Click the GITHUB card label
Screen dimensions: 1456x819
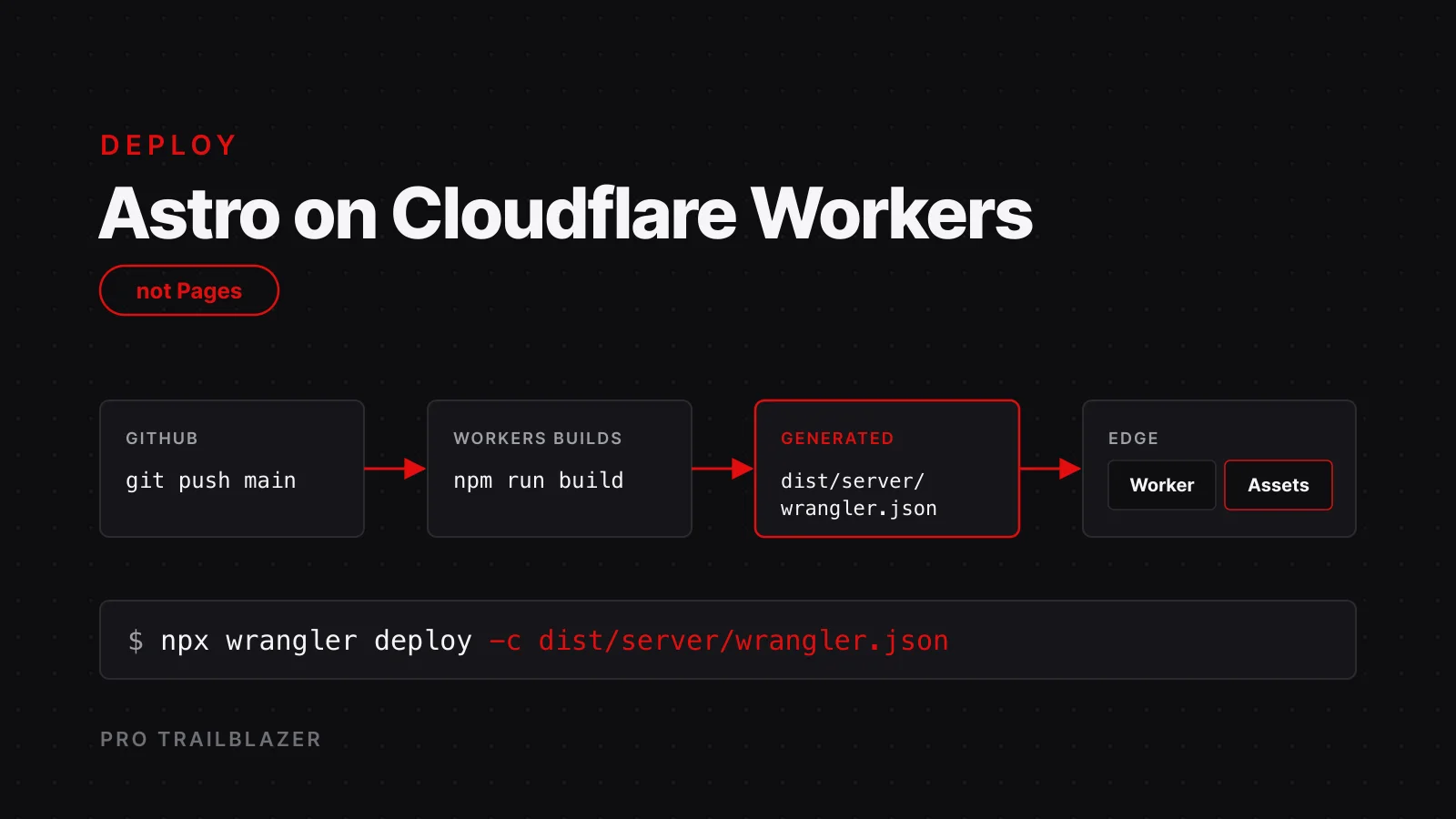pos(162,439)
